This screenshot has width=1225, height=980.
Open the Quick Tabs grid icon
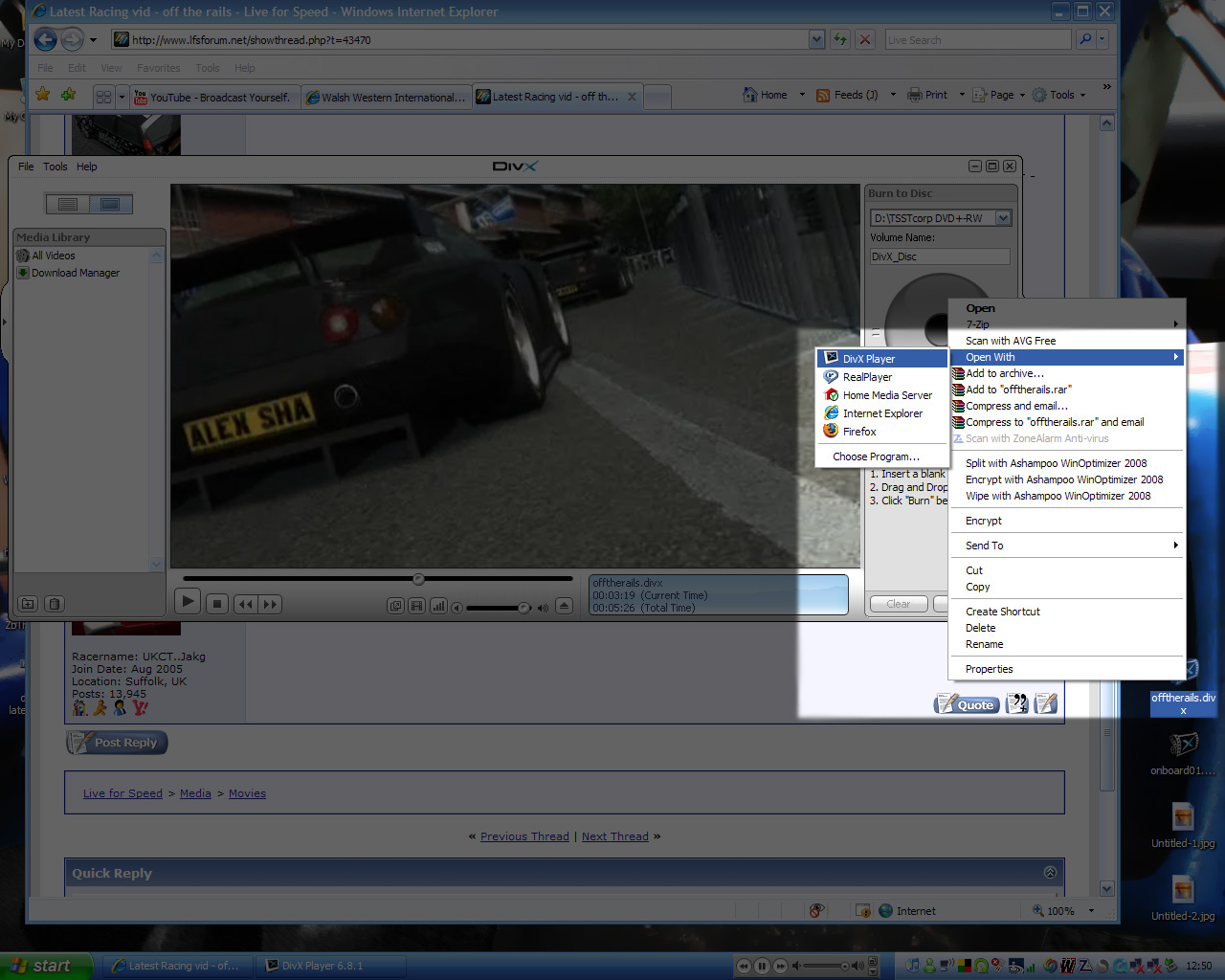104,97
